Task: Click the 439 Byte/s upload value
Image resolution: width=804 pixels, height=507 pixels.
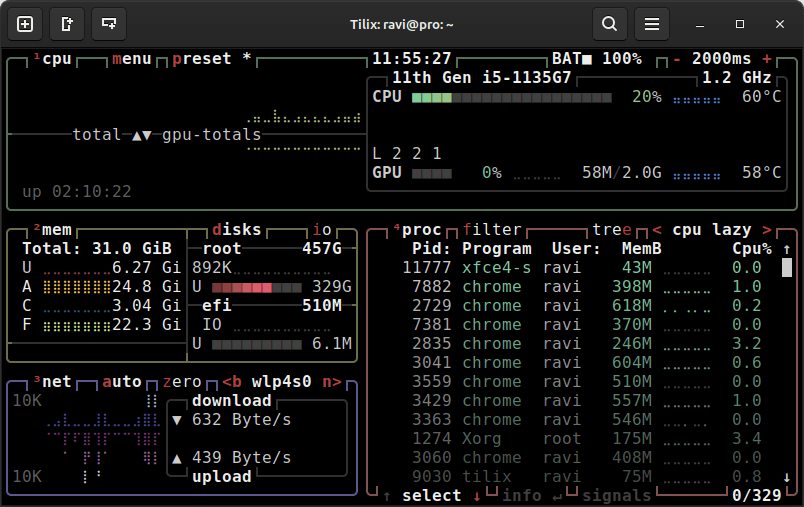Action: (x=242, y=458)
